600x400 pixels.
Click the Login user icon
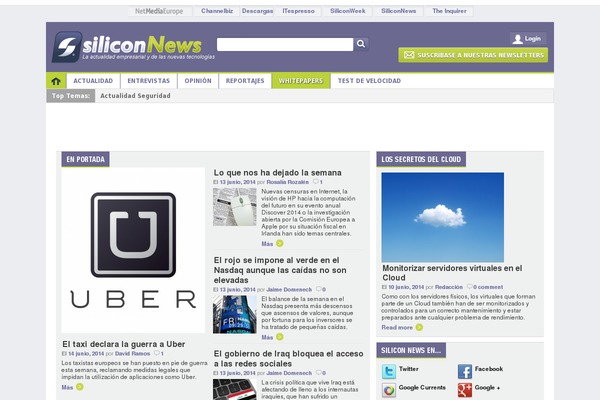coord(517,39)
